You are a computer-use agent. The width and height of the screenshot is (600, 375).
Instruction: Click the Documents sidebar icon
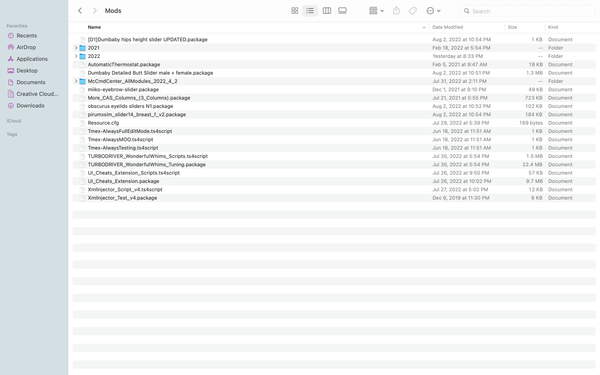coord(11,82)
